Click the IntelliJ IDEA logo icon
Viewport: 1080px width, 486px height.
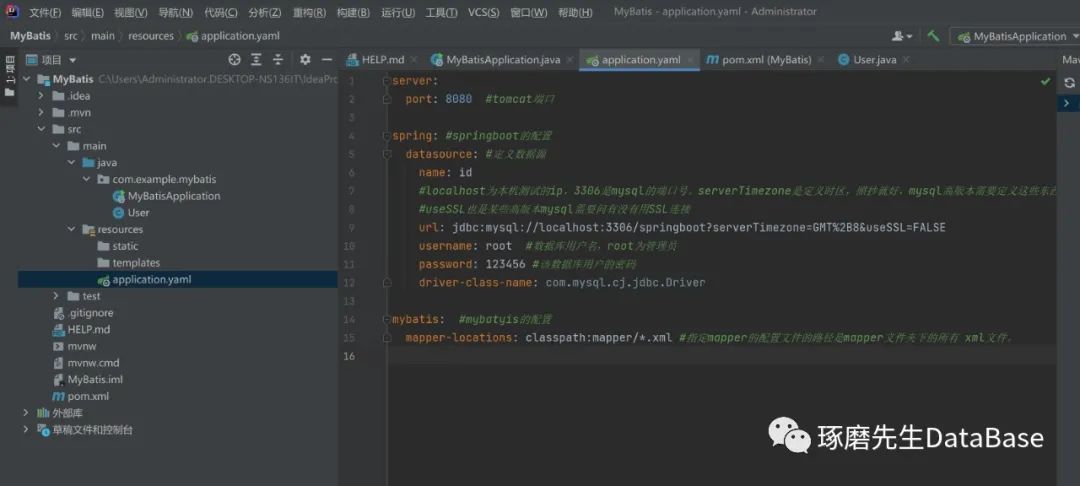pyautogui.click(x=12, y=12)
